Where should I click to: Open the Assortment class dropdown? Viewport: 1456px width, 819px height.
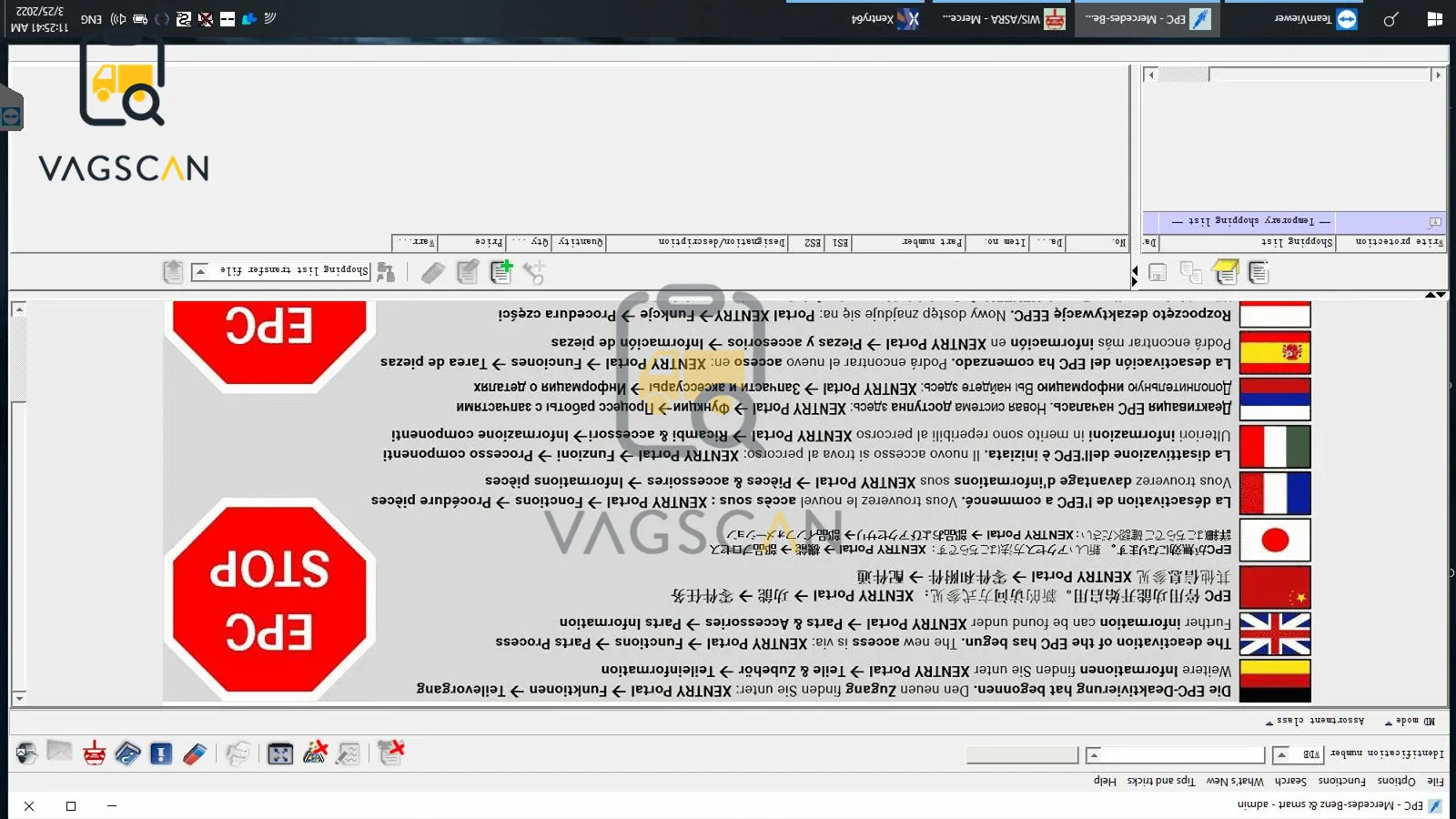1315,721
